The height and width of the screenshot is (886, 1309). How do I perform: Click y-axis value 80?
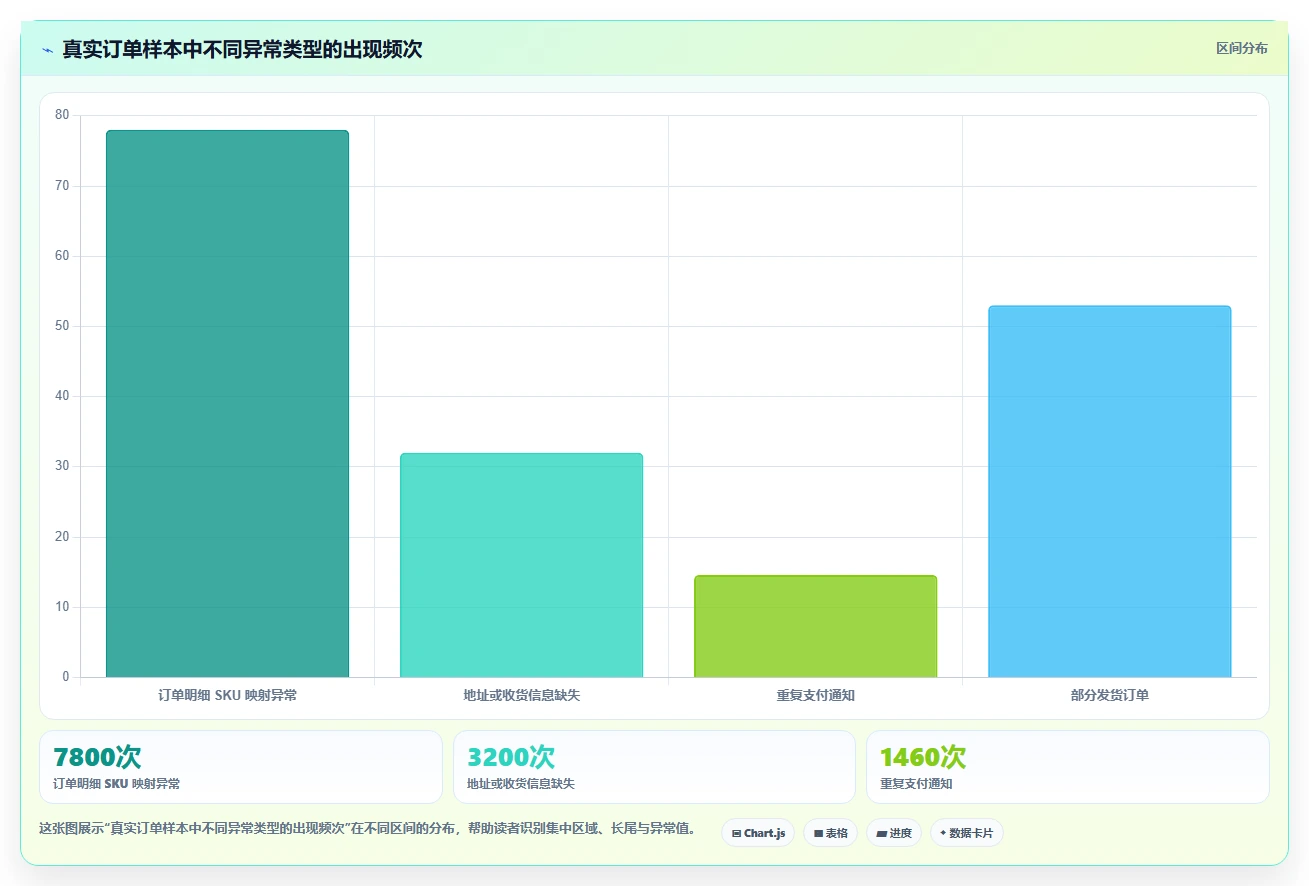point(62,115)
